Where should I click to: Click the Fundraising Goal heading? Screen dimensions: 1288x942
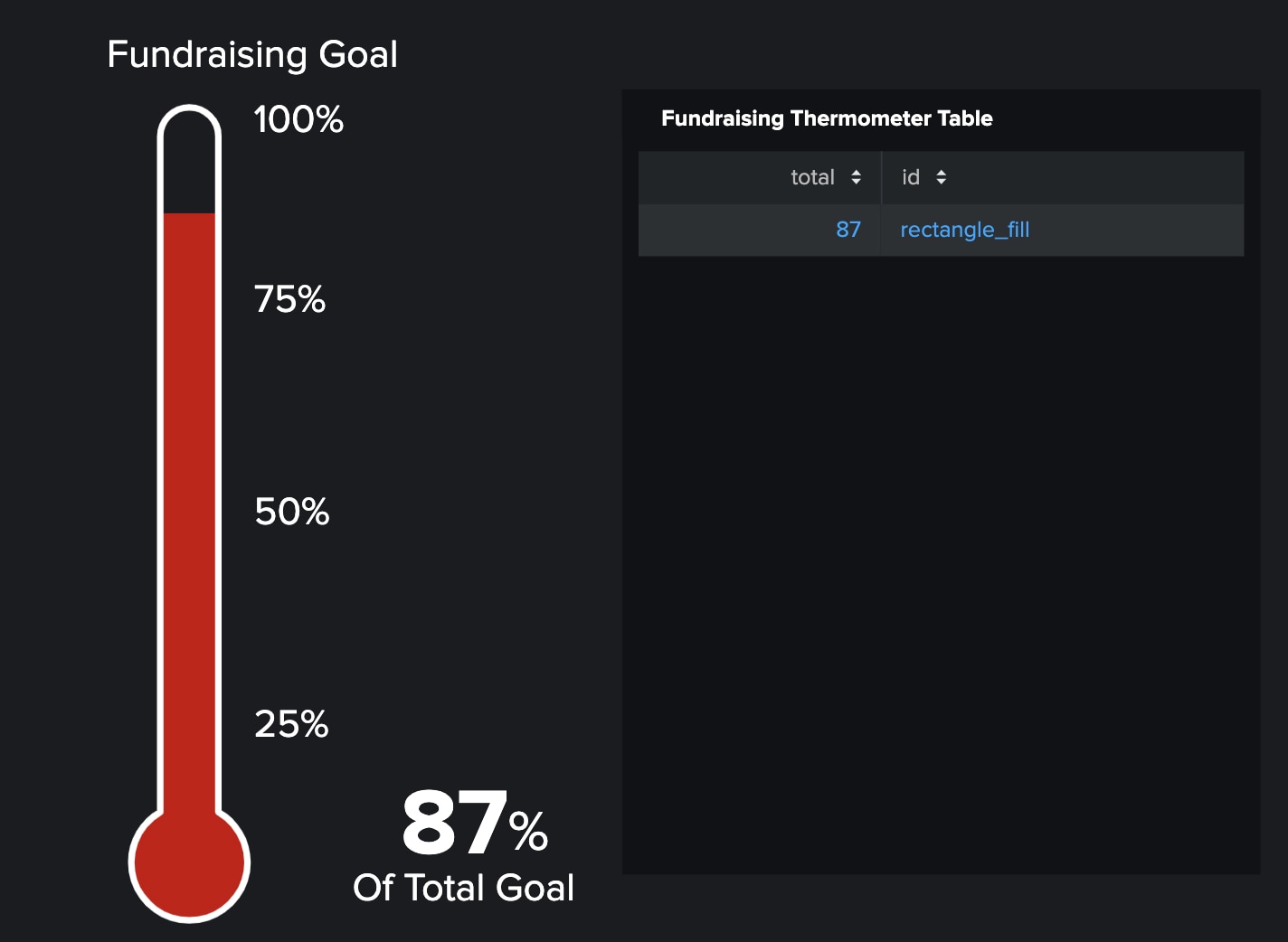[x=252, y=54]
